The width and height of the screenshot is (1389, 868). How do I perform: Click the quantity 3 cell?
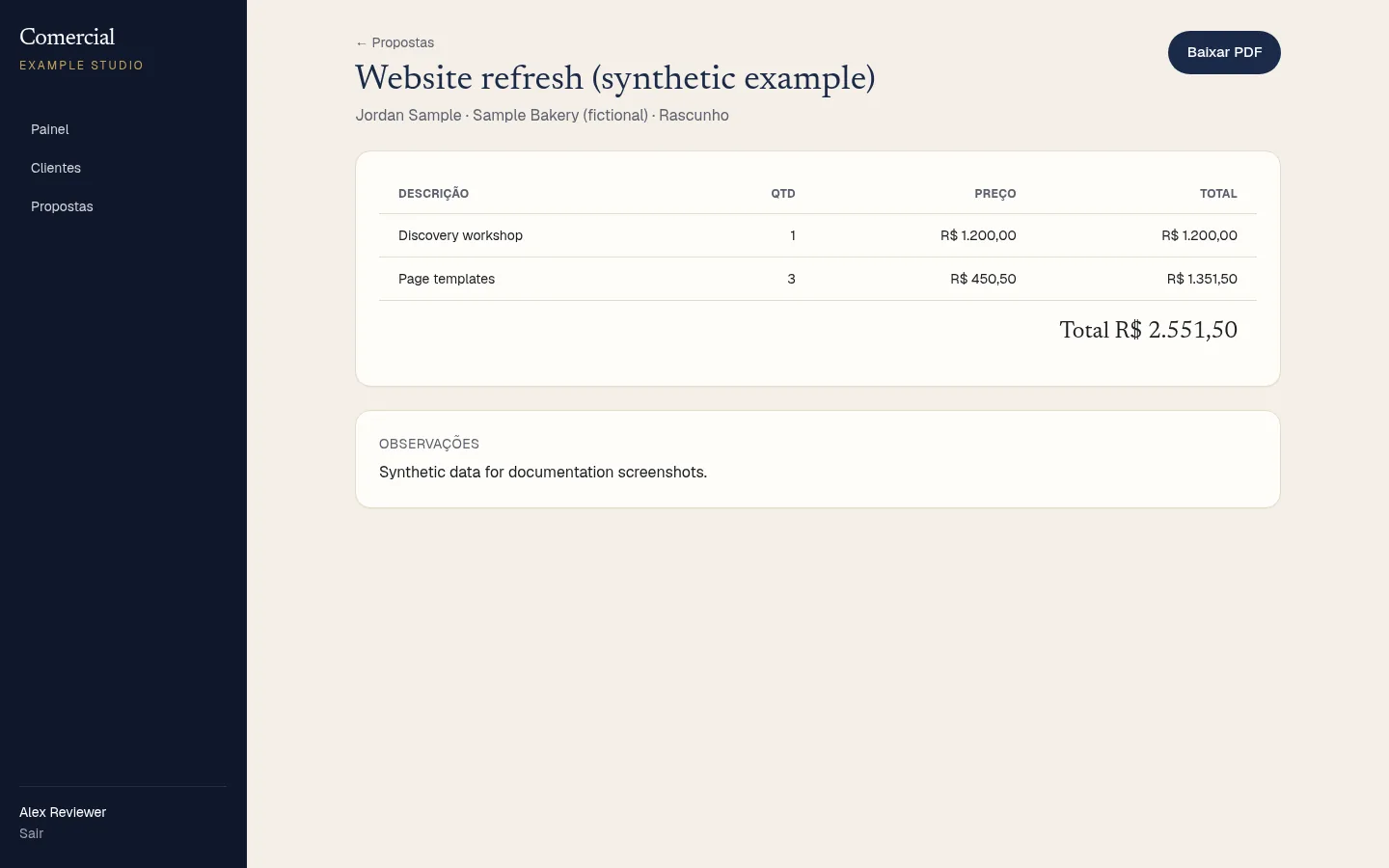pyautogui.click(x=791, y=279)
